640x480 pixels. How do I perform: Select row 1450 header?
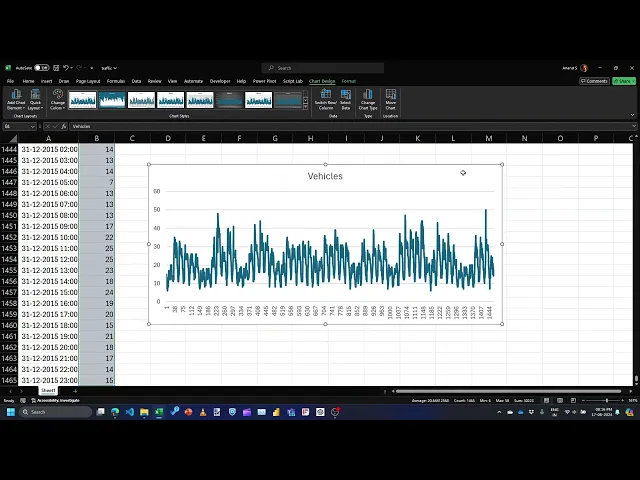point(9,215)
